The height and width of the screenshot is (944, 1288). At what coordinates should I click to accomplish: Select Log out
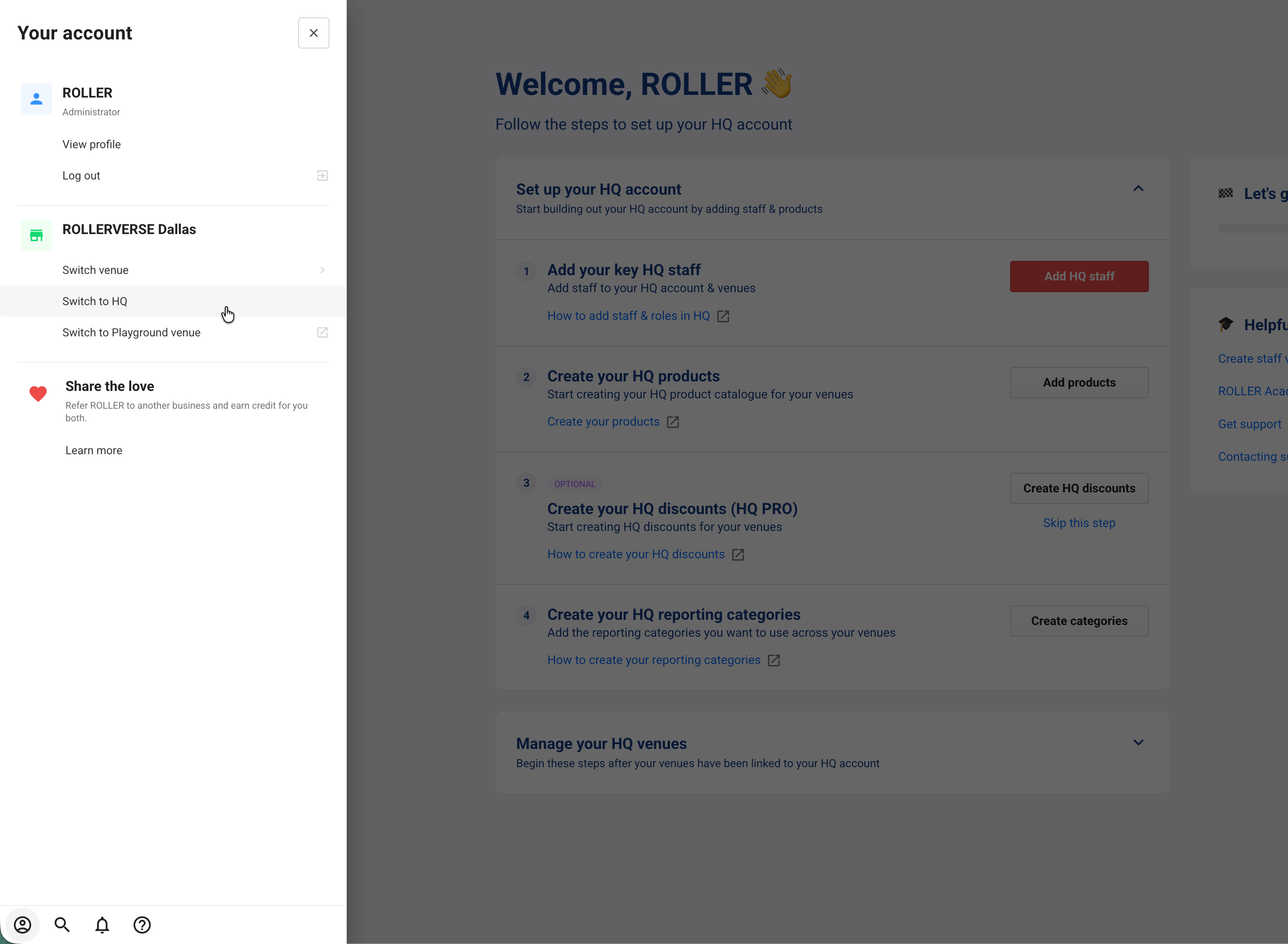(x=81, y=176)
